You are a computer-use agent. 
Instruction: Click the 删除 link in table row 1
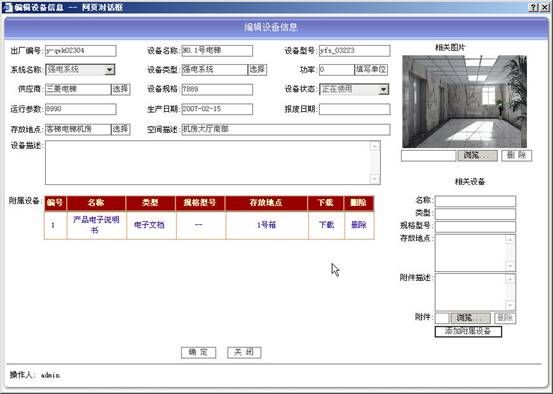[359, 225]
